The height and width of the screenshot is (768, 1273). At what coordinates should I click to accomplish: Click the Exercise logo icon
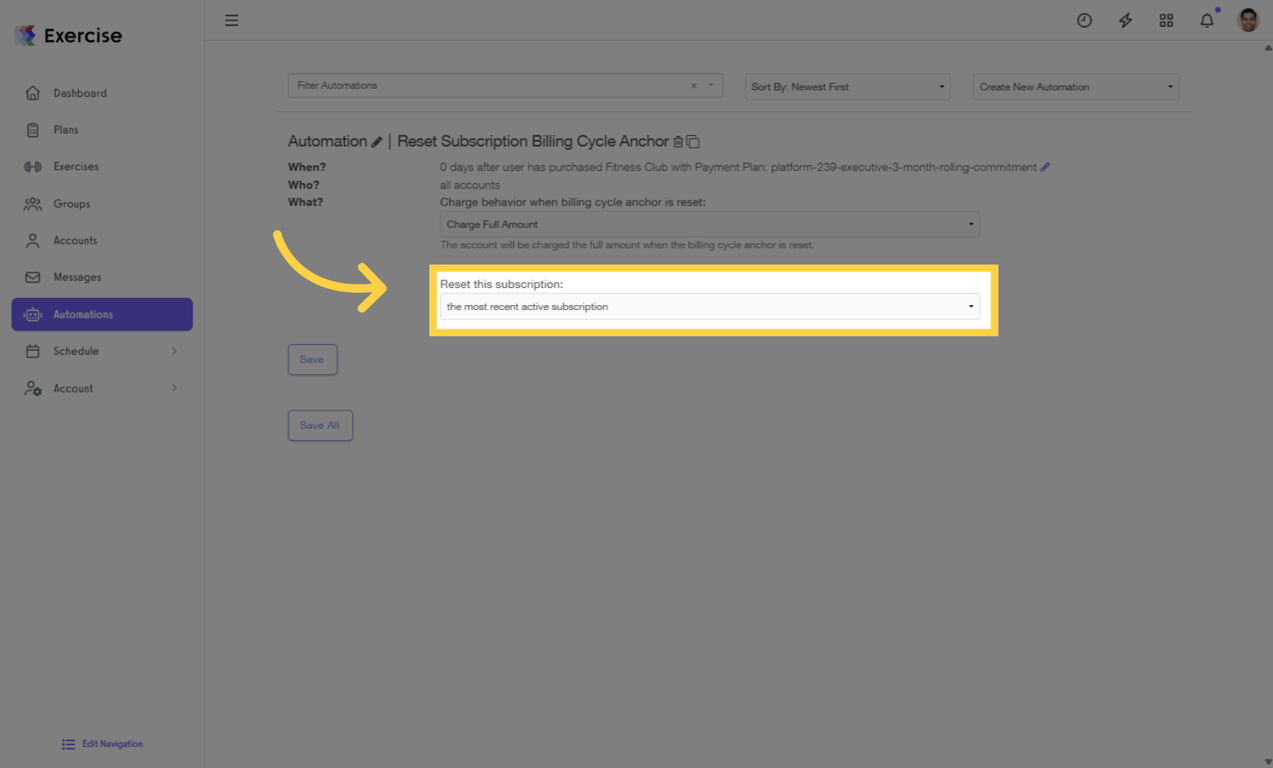click(25, 36)
